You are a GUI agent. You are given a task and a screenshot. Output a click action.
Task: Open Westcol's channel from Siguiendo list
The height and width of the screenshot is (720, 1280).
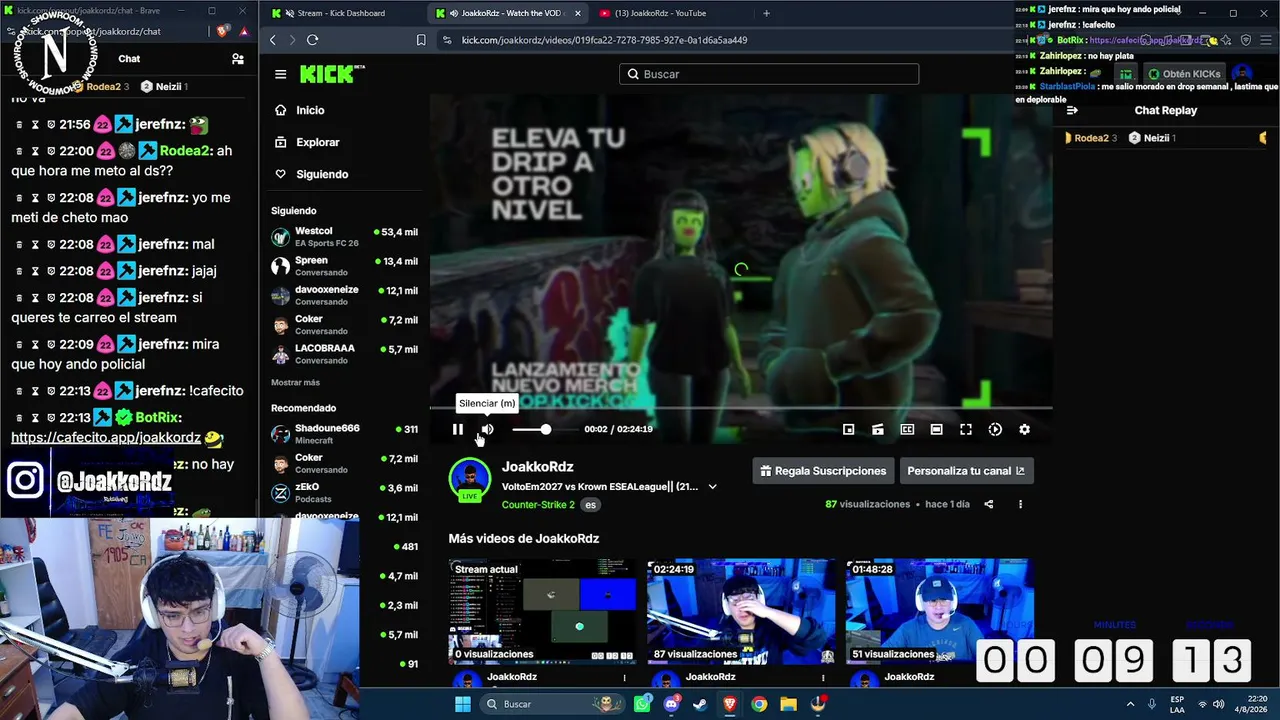point(345,237)
